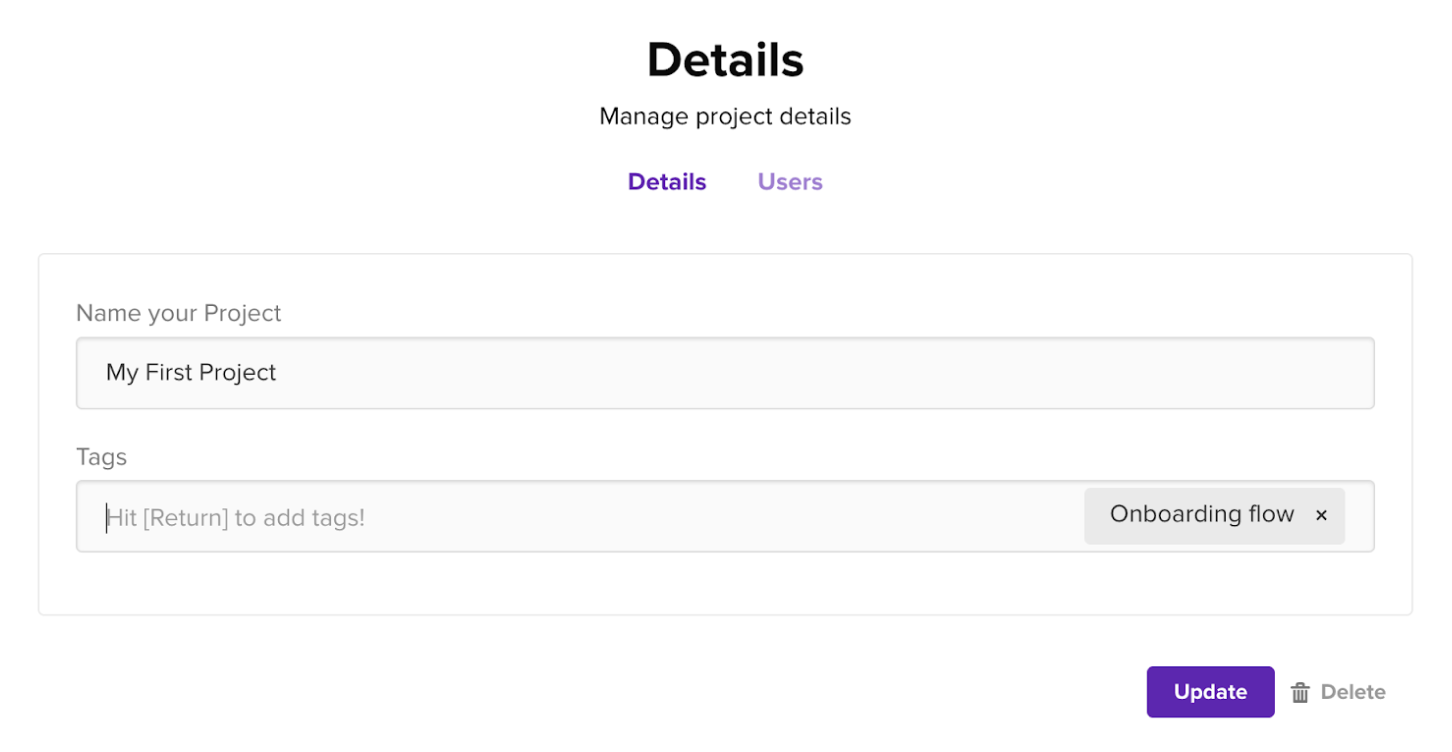Click the x to clear the Onboarding flow tag

click(x=1321, y=515)
